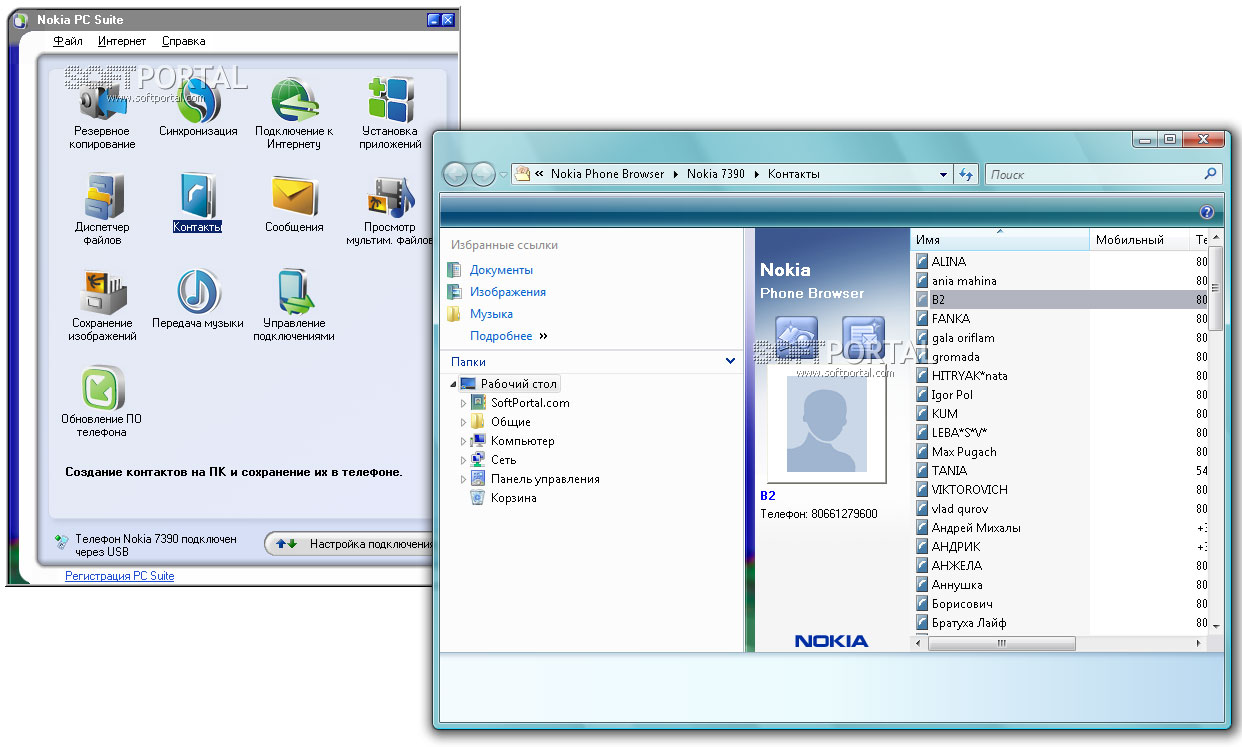The image size is (1242, 747).
Task: Expand SoftPortal.com tree node
Action: tap(463, 403)
